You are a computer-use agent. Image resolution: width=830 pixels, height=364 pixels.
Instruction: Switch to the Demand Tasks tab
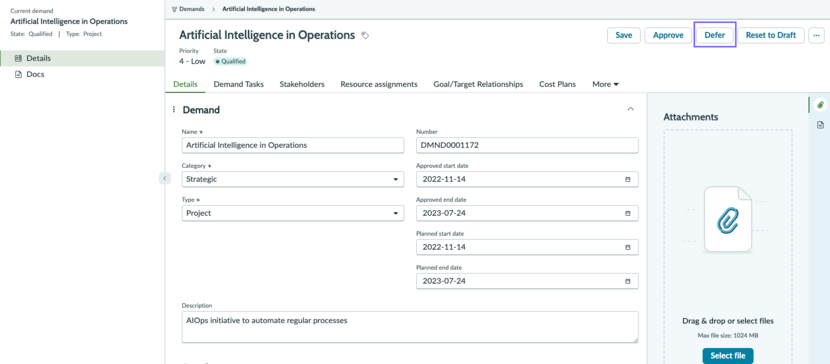click(x=238, y=84)
